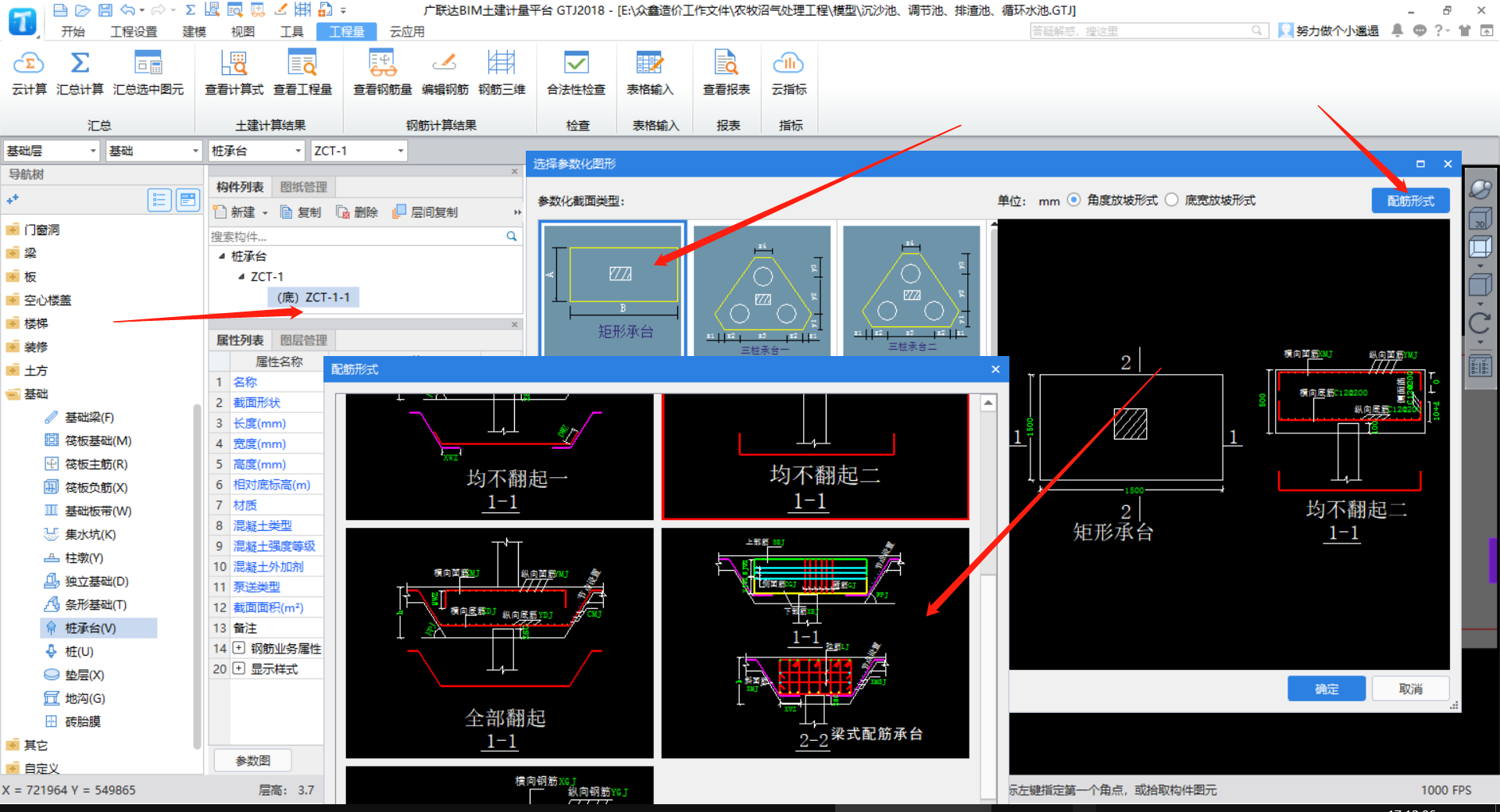Switch to 图层管理 tab

(303, 340)
